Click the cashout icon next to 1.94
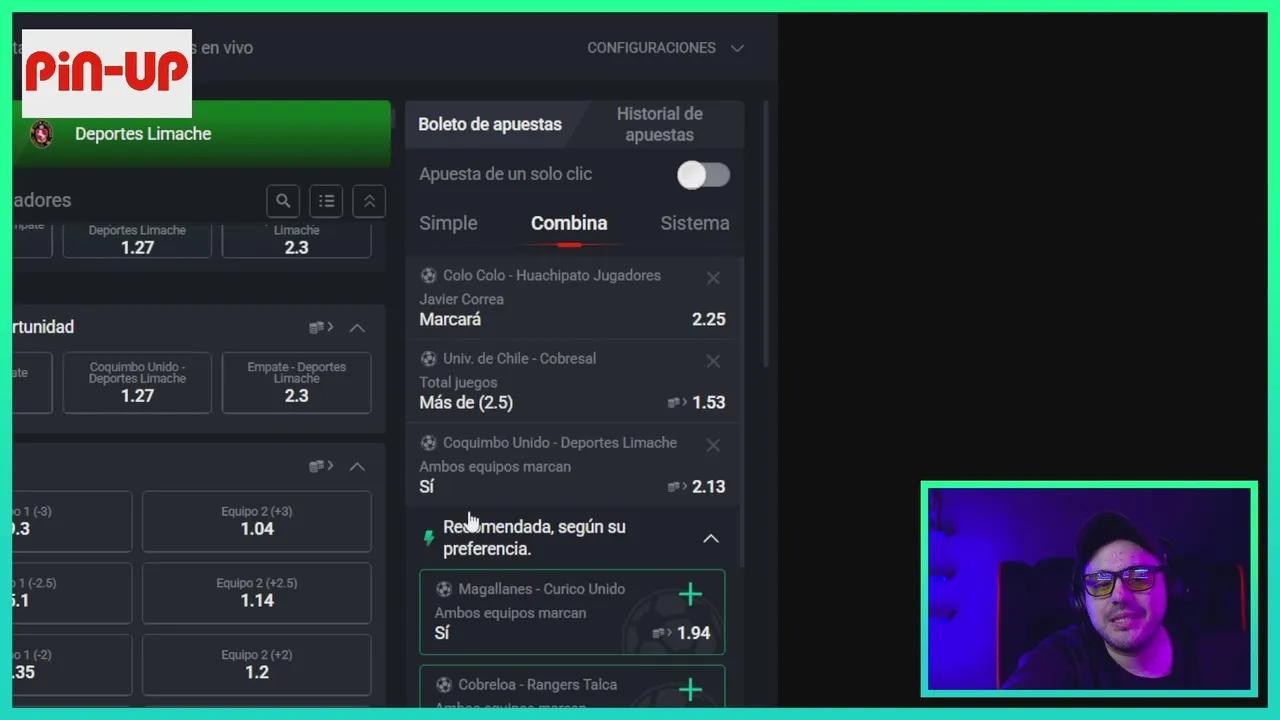This screenshot has width=1280, height=720. point(662,633)
